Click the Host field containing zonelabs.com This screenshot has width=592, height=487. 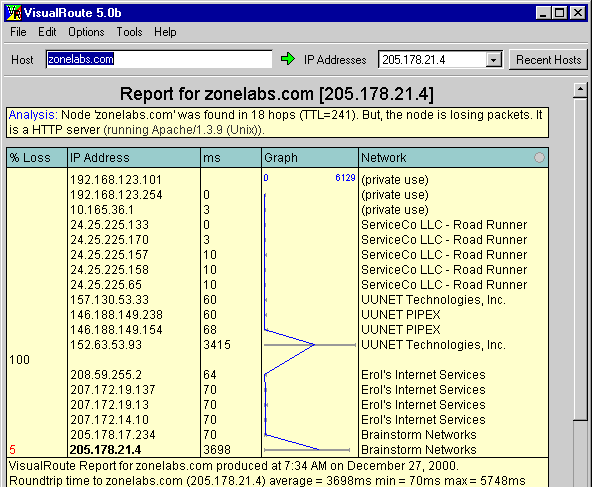159,59
